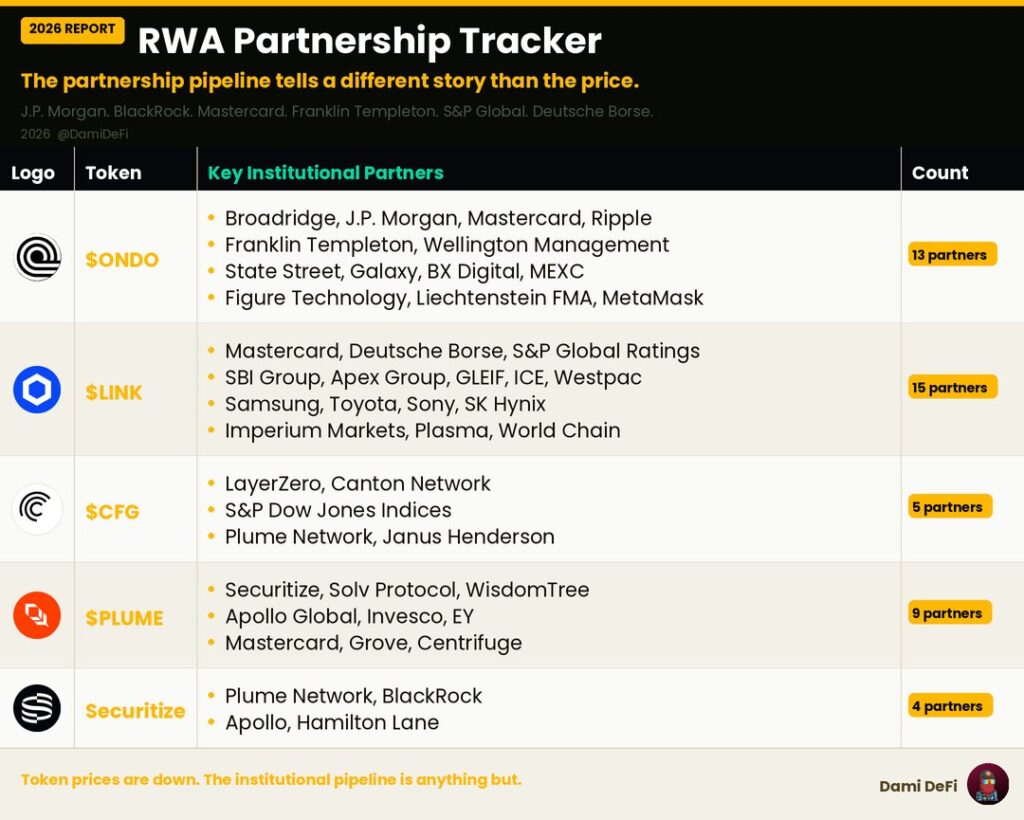This screenshot has width=1024, height=820.
Task: Click State Street, Galaxy, BX Digital line
Action: pos(404,272)
